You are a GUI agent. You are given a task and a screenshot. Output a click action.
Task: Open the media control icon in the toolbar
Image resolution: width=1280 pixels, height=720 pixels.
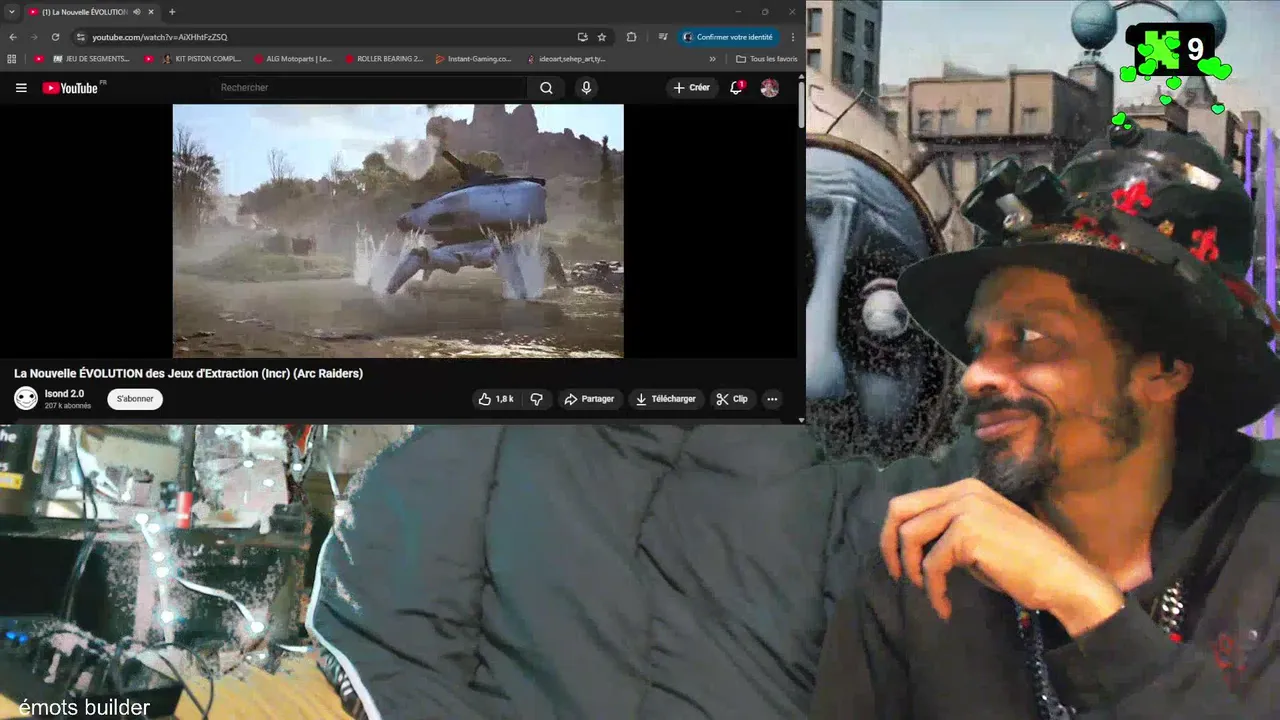click(663, 37)
